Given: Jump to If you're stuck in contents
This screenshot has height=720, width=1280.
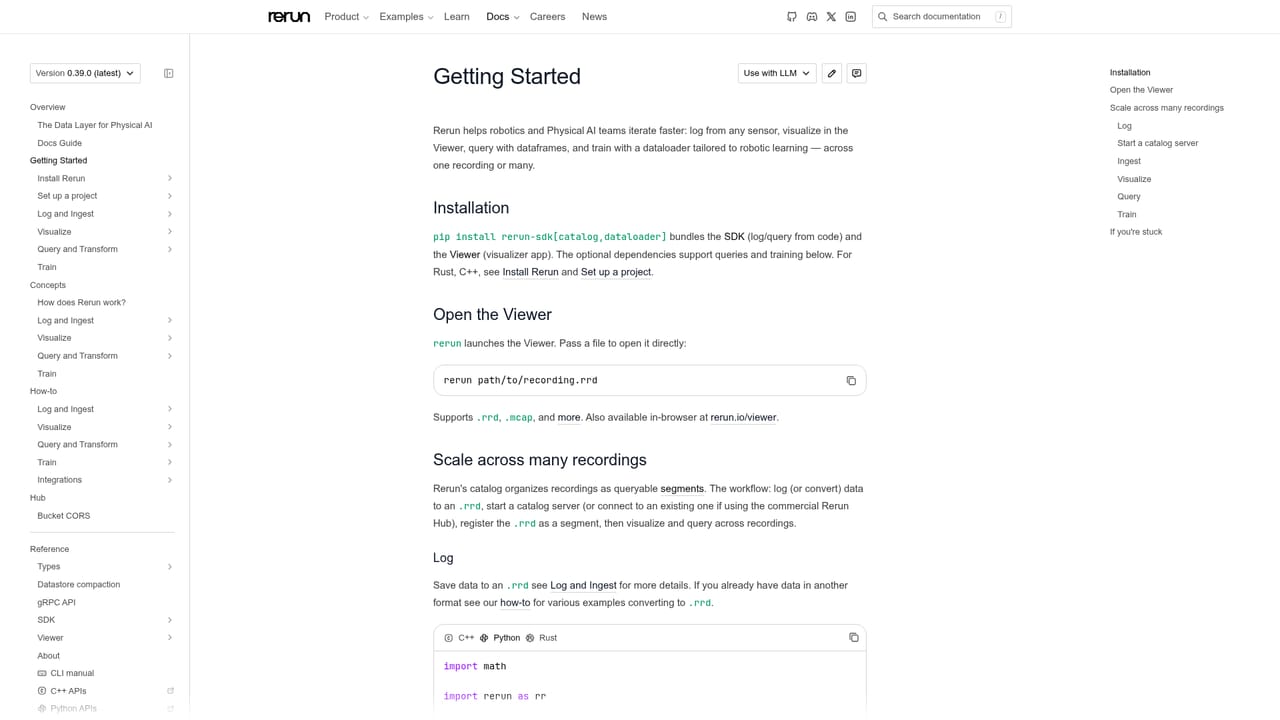Looking at the screenshot, I should [1136, 232].
